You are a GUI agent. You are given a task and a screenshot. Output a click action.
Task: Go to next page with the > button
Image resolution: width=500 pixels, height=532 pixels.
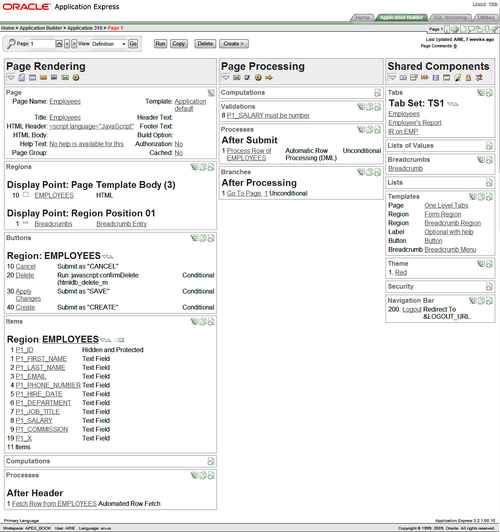[x=74, y=44]
